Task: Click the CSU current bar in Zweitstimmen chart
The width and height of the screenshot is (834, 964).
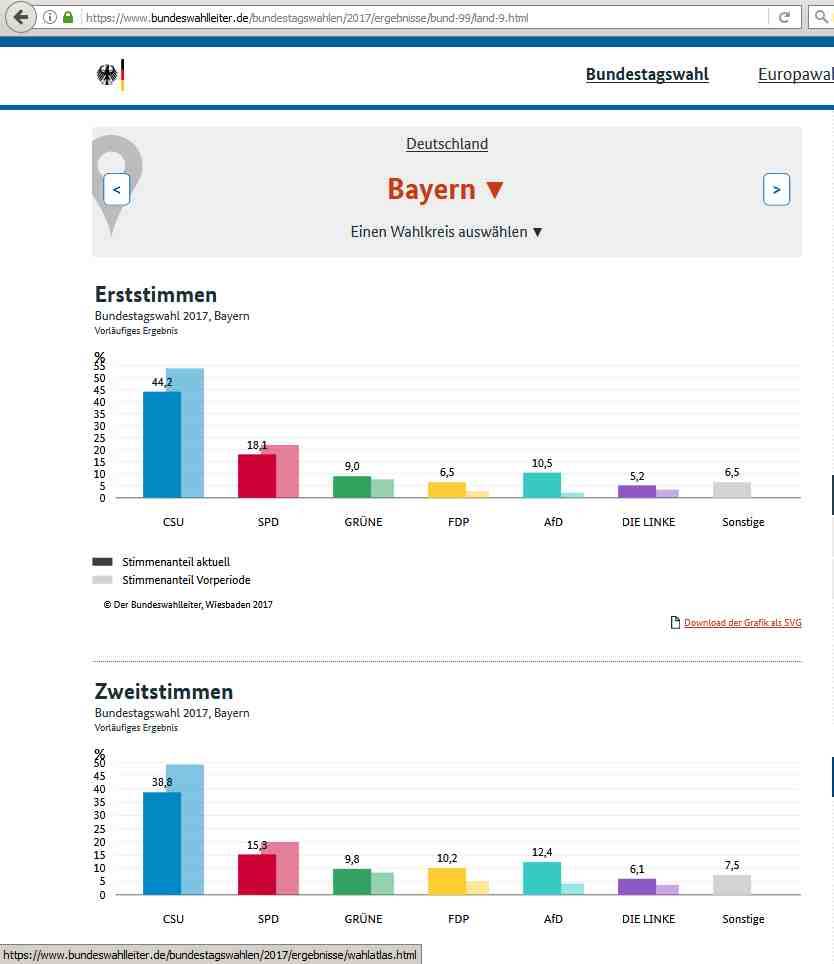Action: 162,843
